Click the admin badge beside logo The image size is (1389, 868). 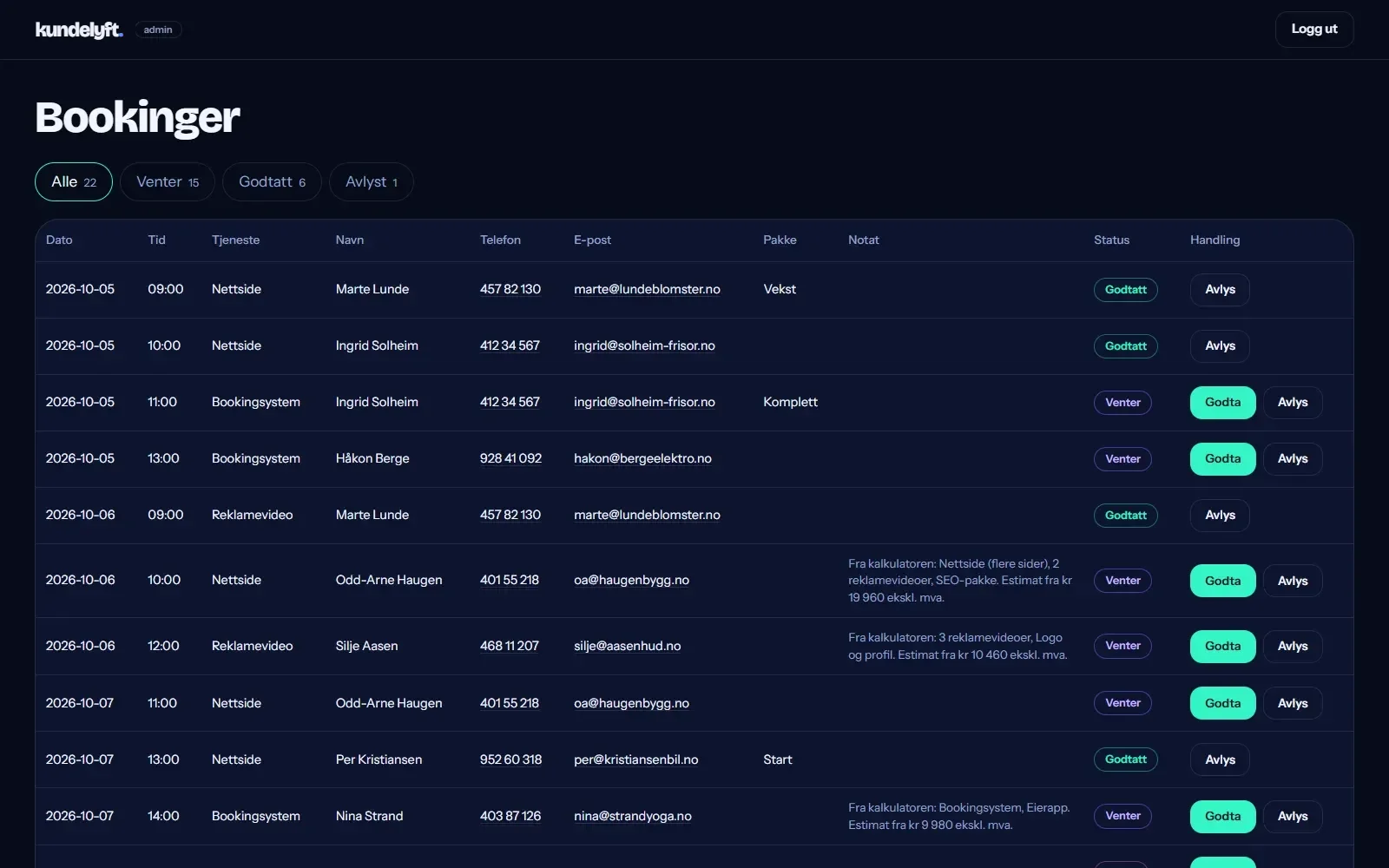[x=158, y=30]
